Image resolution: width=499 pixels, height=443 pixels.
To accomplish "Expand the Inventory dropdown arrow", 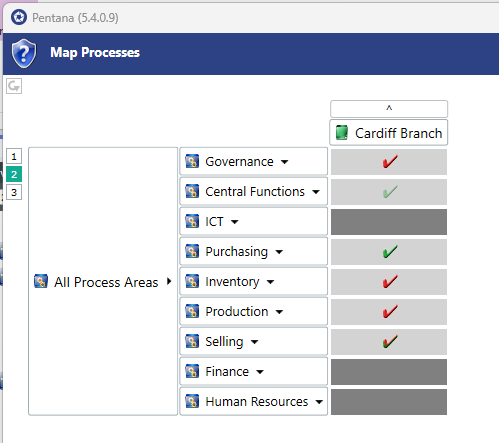I will tap(270, 282).
